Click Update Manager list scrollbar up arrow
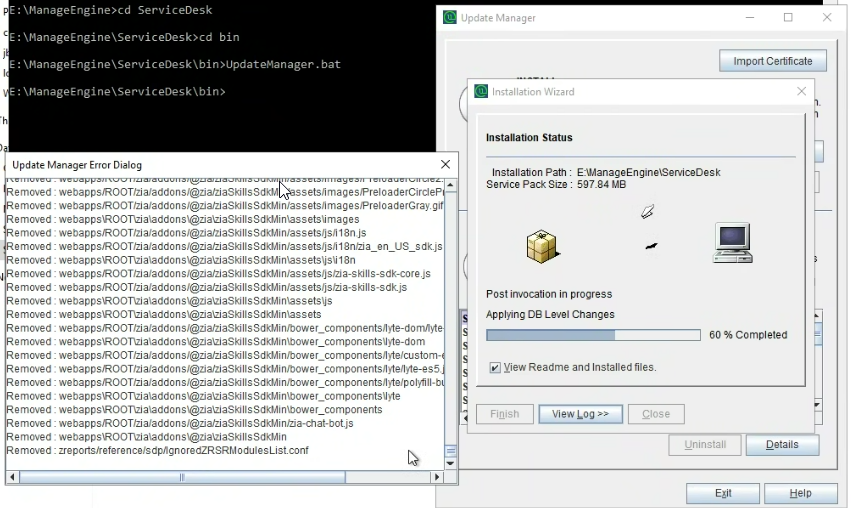The image size is (851, 508). pyautogui.click(x=817, y=316)
